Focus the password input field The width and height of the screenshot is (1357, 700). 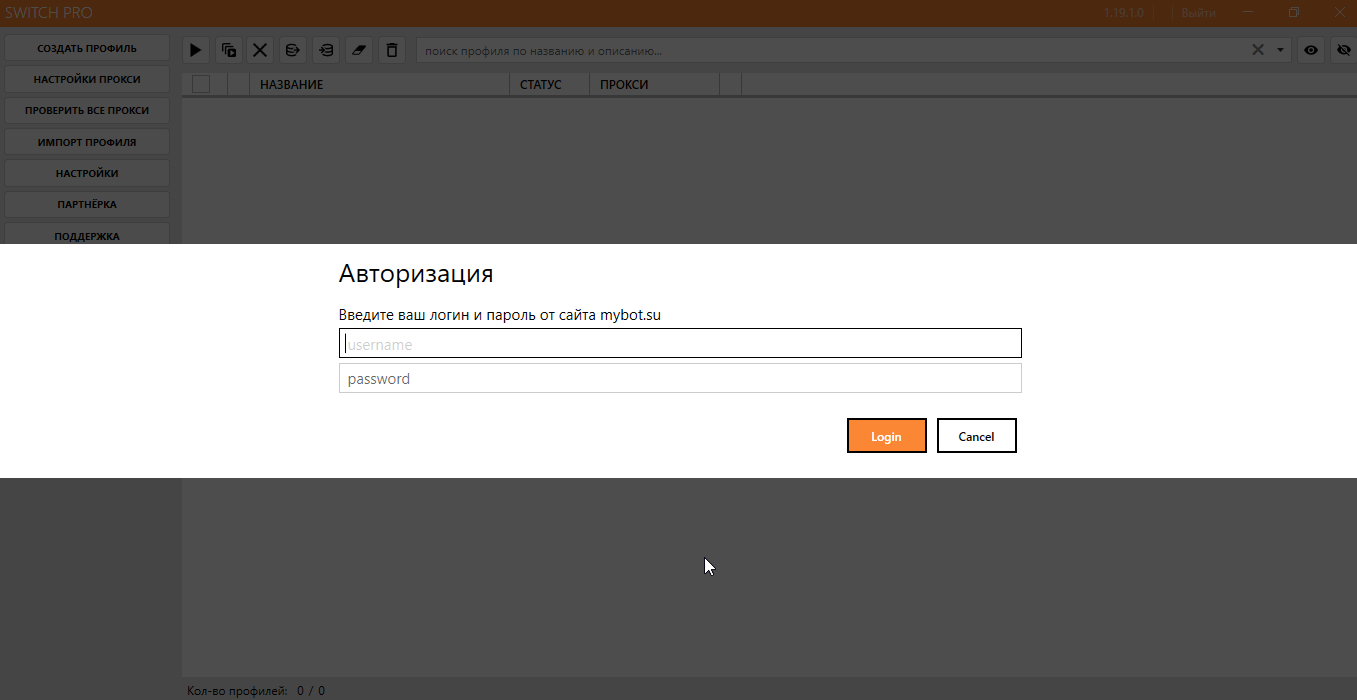[680, 378]
